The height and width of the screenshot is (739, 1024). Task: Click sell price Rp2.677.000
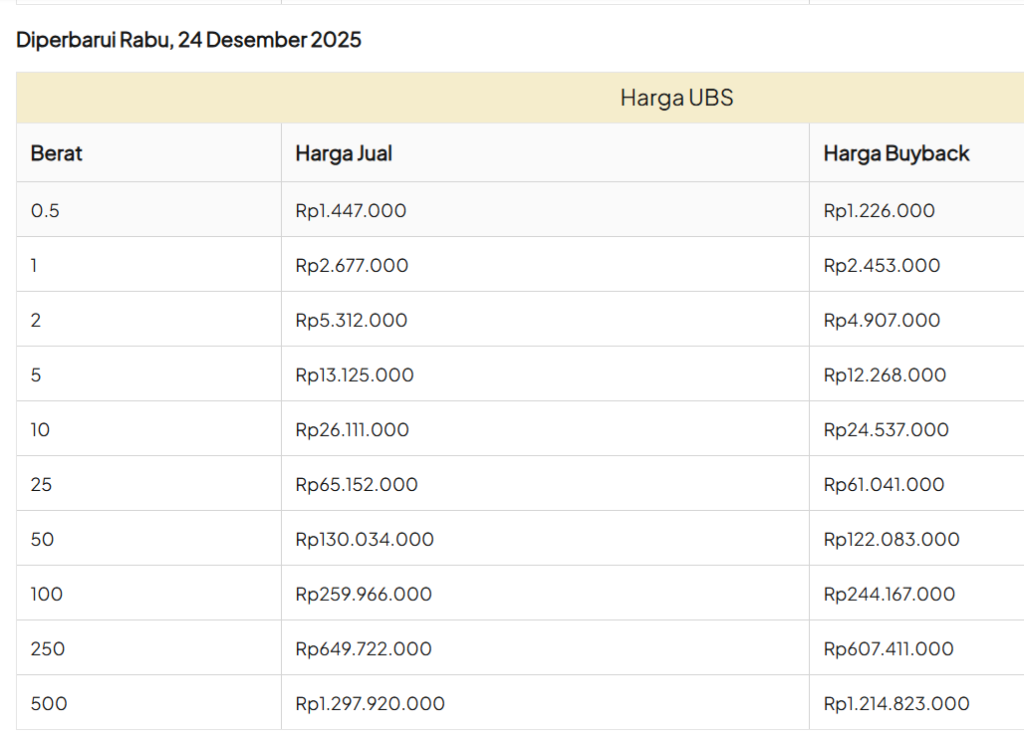(351, 265)
